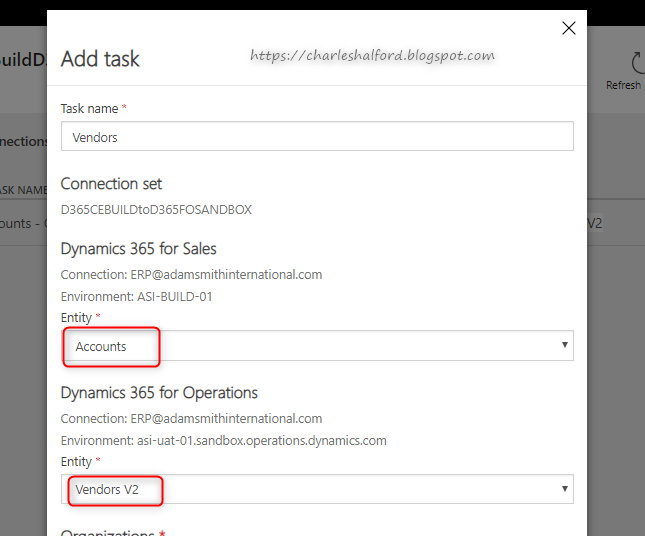Click the Sales connection email address
Viewport: 645px width, 536px height.
pyautogui.click(x=226, y=275)
